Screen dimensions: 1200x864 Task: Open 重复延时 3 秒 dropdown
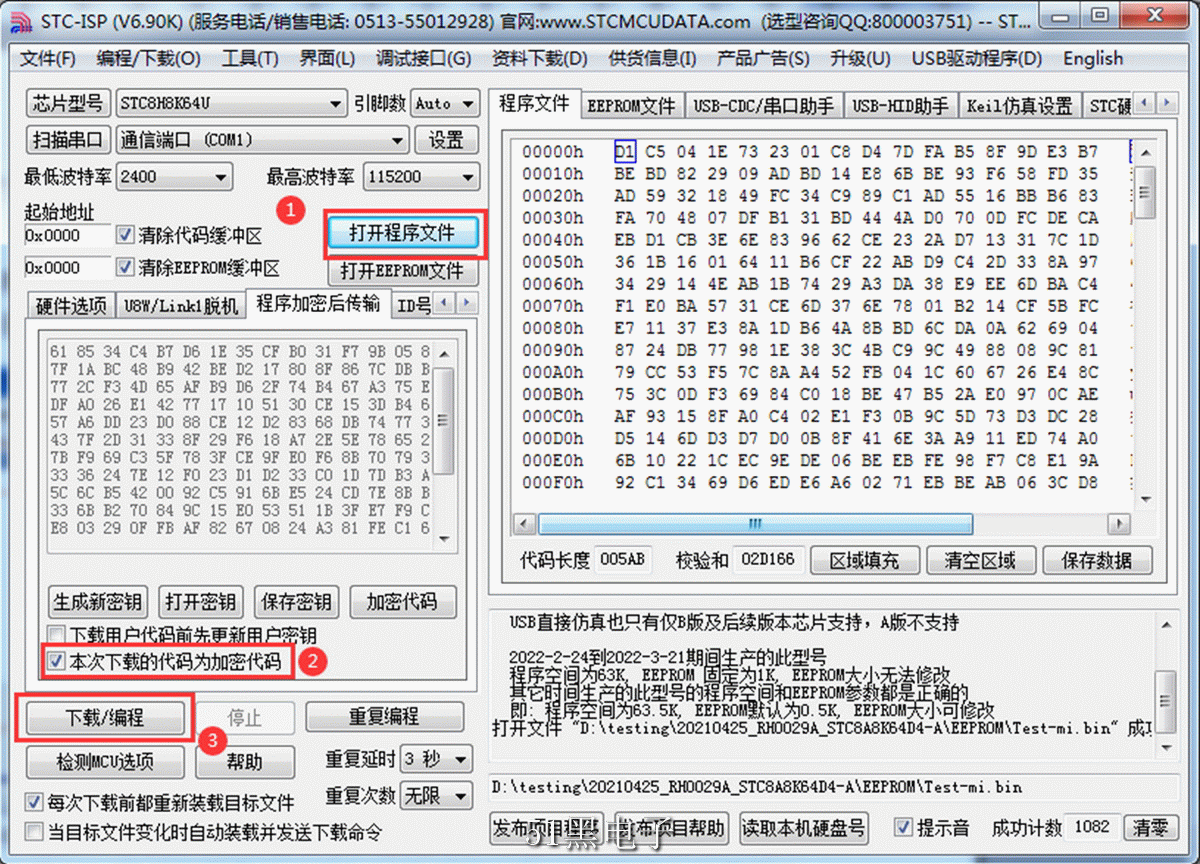click(436, 759)
